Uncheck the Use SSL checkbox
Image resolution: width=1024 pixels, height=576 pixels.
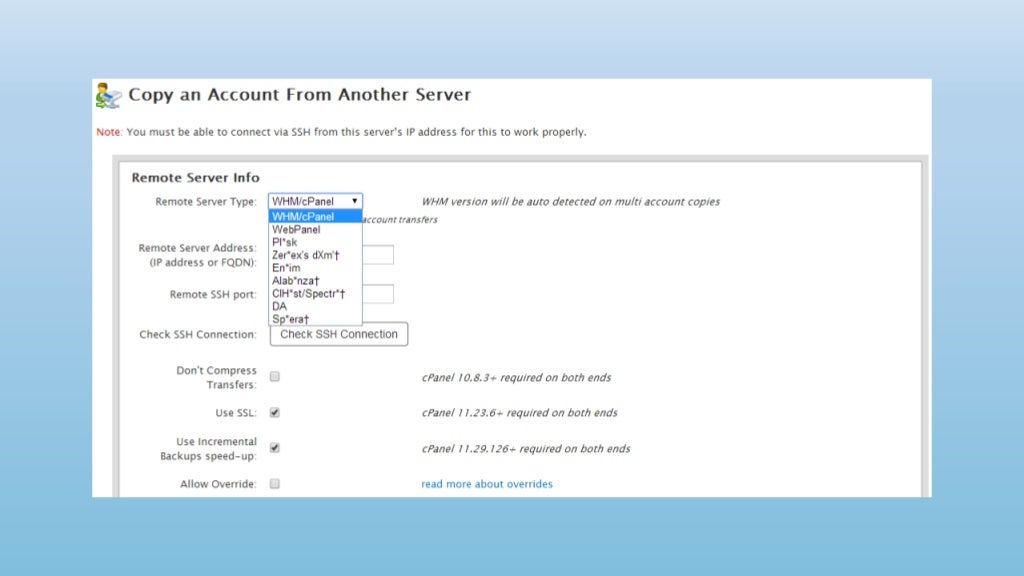tap(275, 413)
